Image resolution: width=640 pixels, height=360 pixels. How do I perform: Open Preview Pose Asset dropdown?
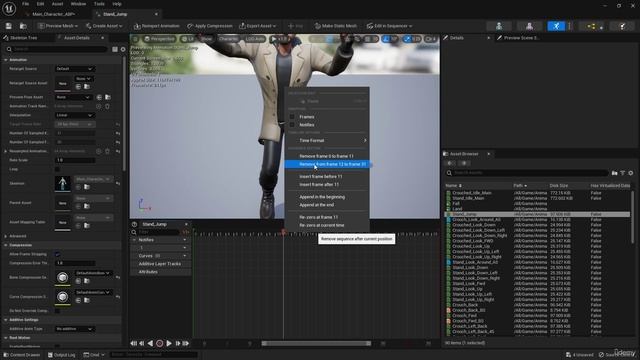coord(73,97)
